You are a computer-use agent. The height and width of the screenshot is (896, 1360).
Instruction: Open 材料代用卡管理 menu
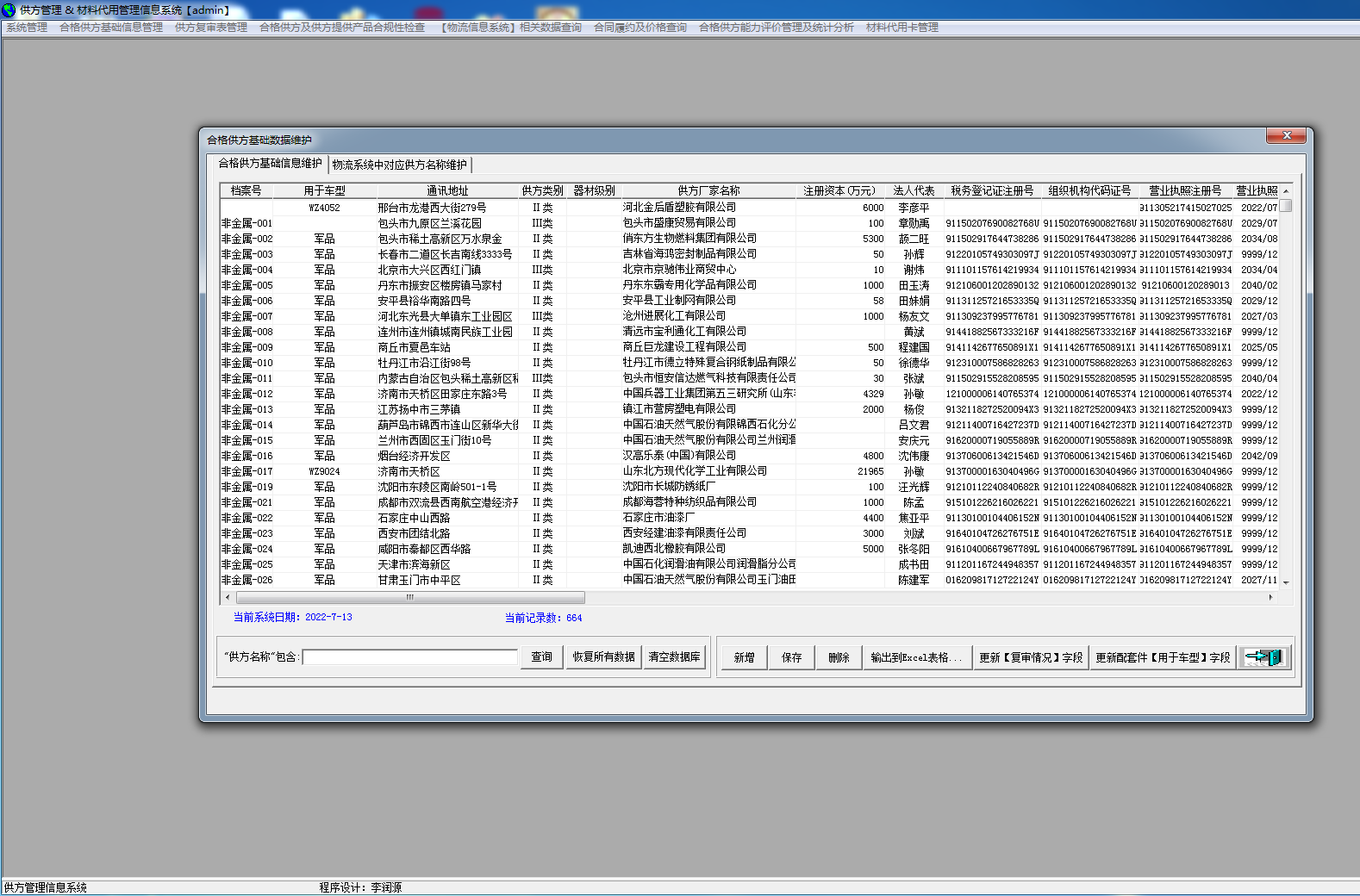902,28
